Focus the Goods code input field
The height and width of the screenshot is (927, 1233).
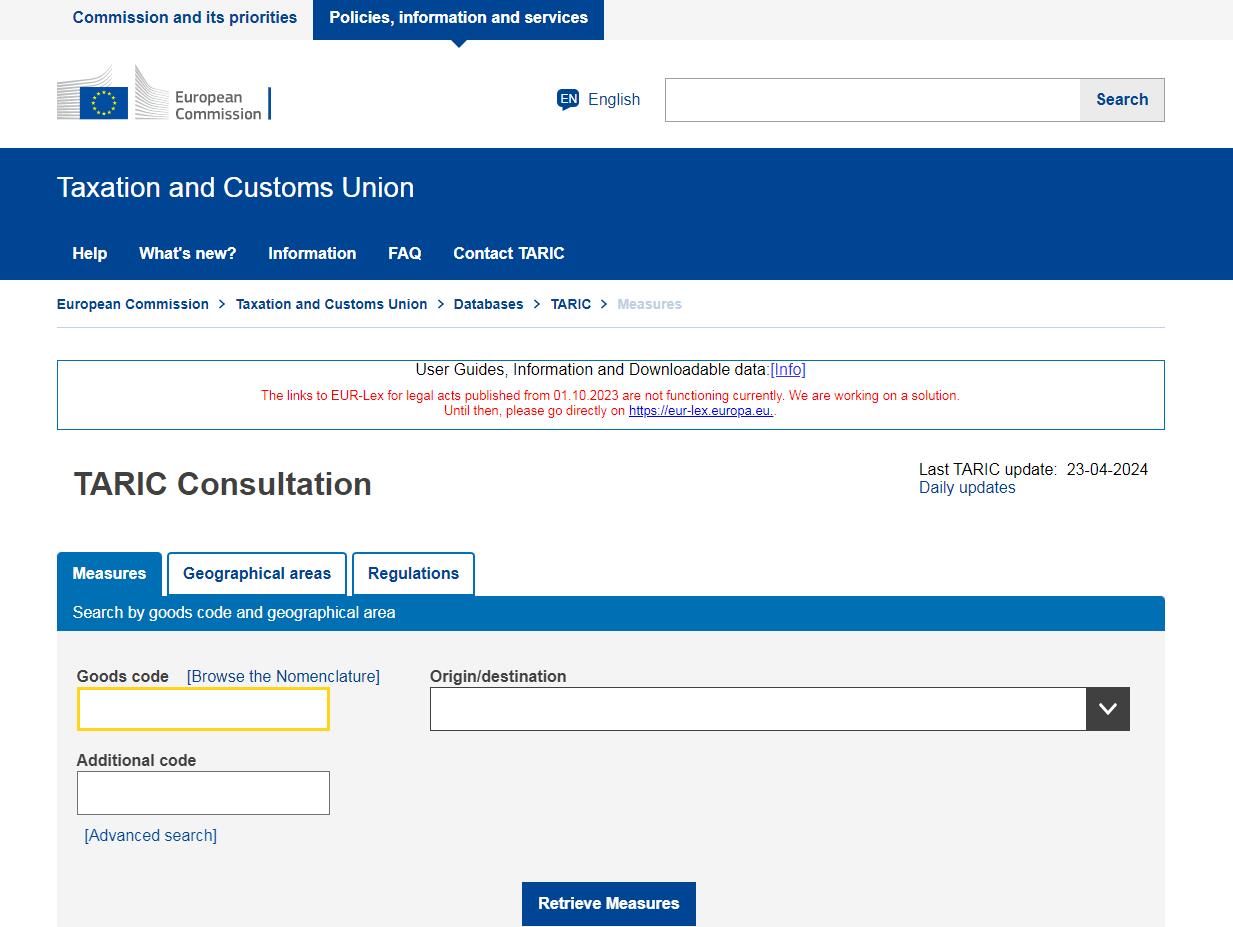203,709
